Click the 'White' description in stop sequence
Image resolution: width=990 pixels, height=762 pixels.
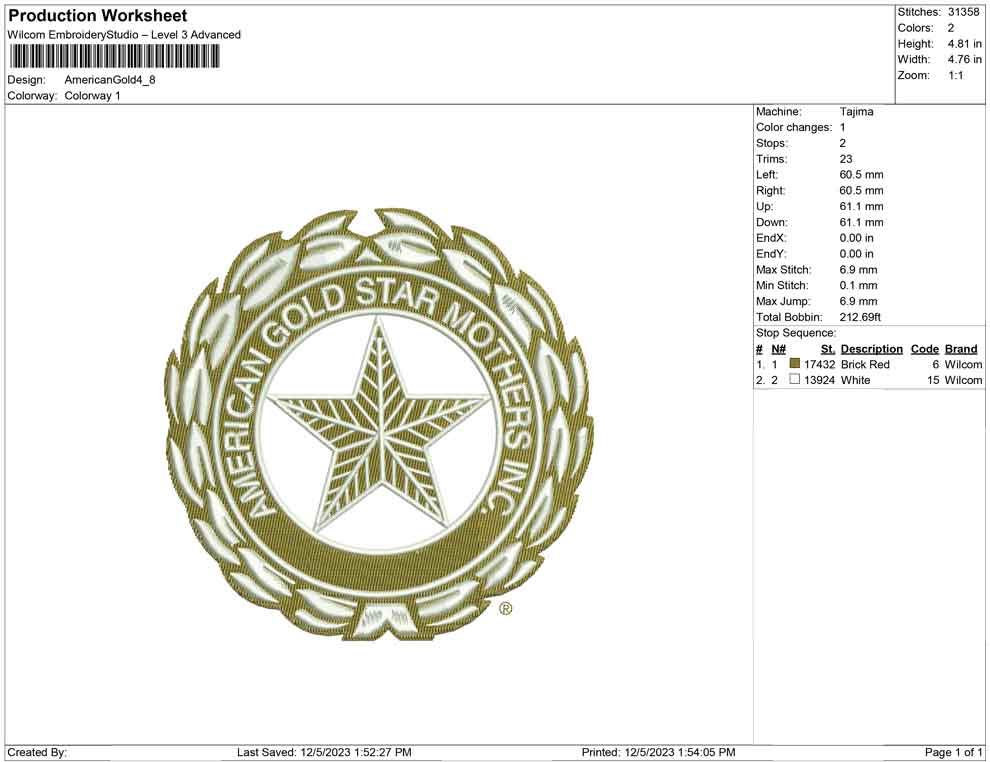[856, 380]
